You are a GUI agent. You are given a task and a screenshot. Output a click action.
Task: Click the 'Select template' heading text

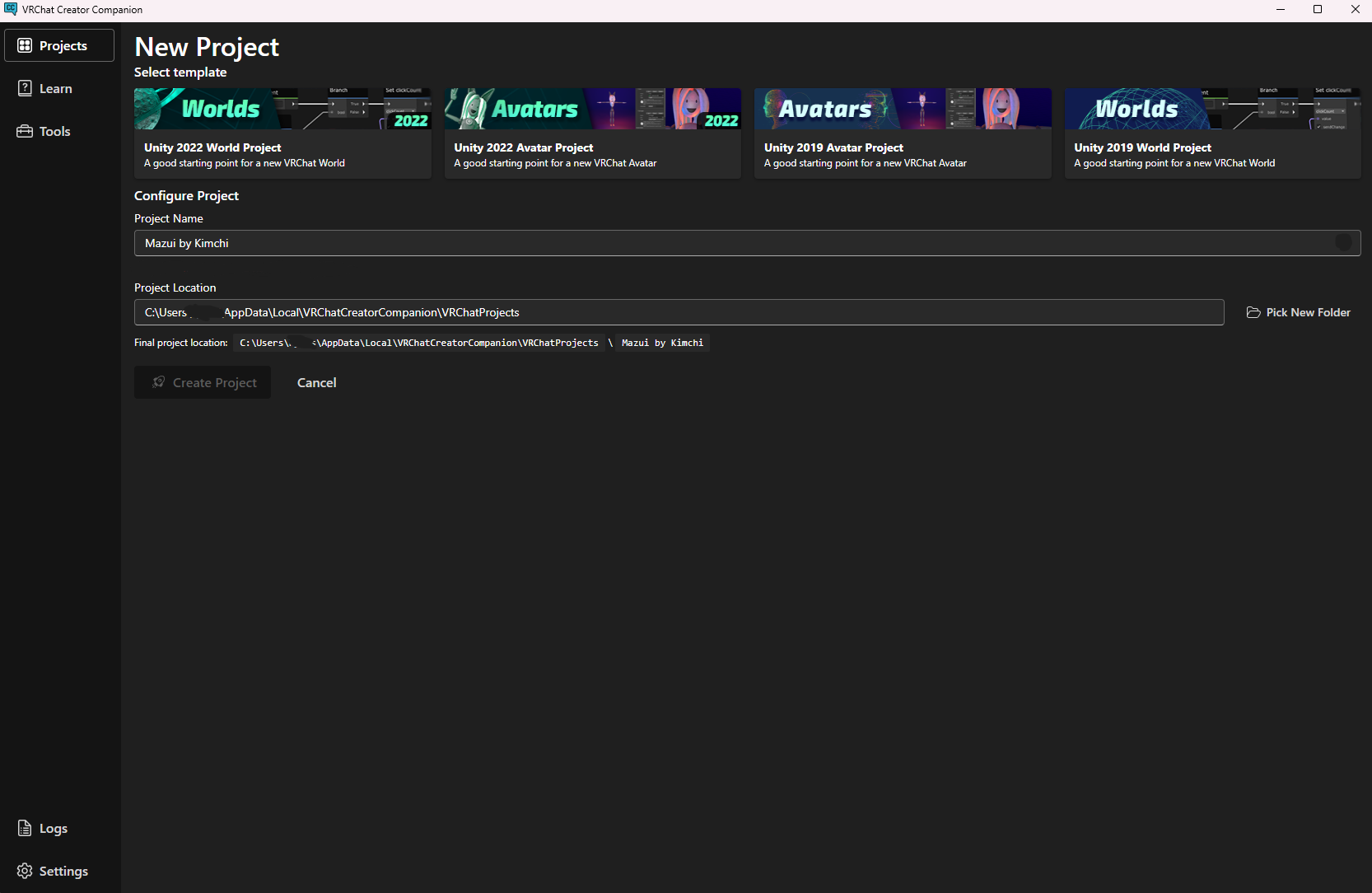tap(180, 72)
